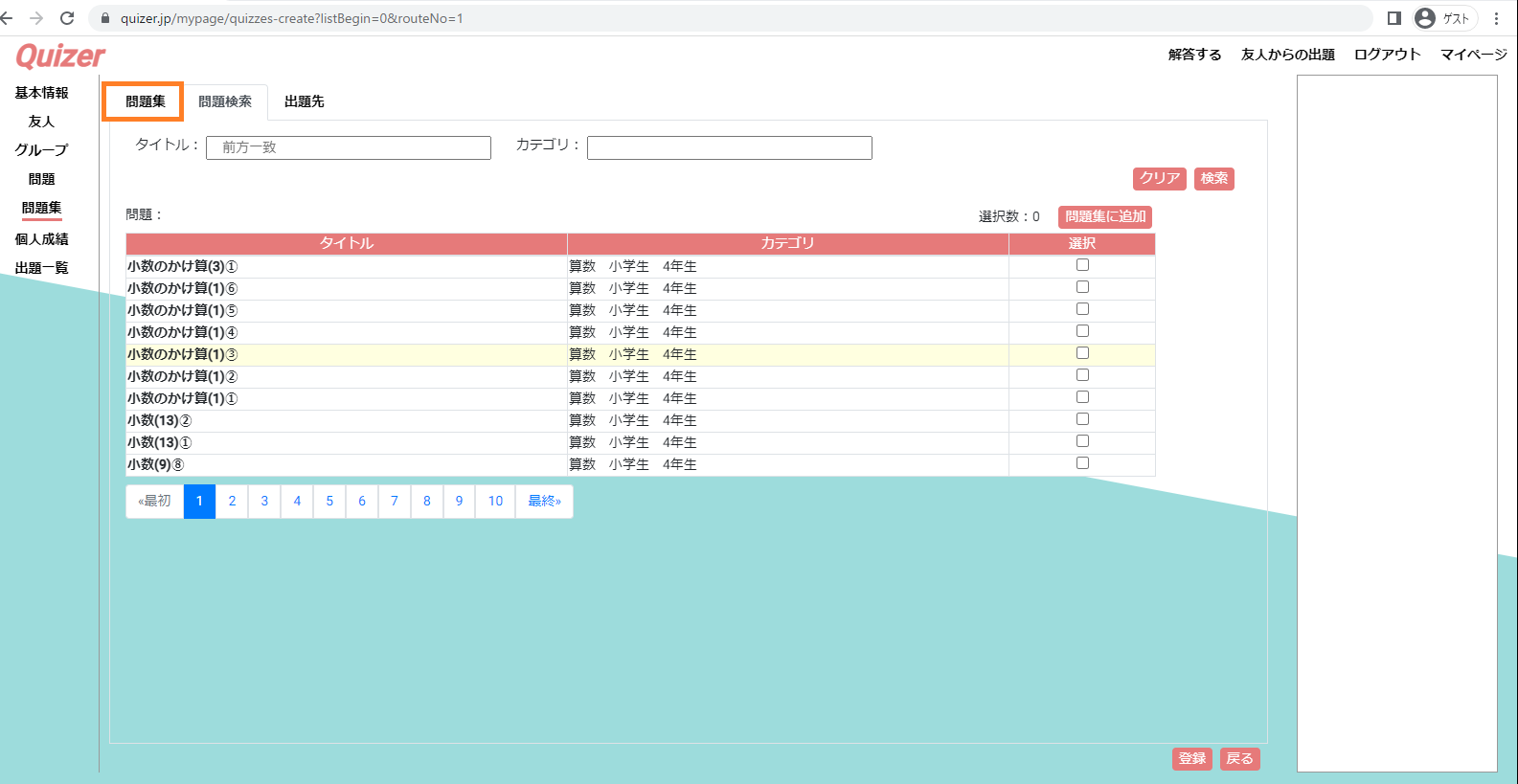
Task: Open the browser side panel icon
Action: click(x=1394, y=18)
